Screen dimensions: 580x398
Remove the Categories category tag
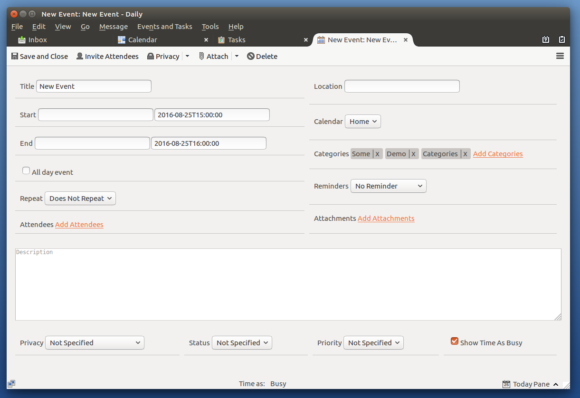465,154
